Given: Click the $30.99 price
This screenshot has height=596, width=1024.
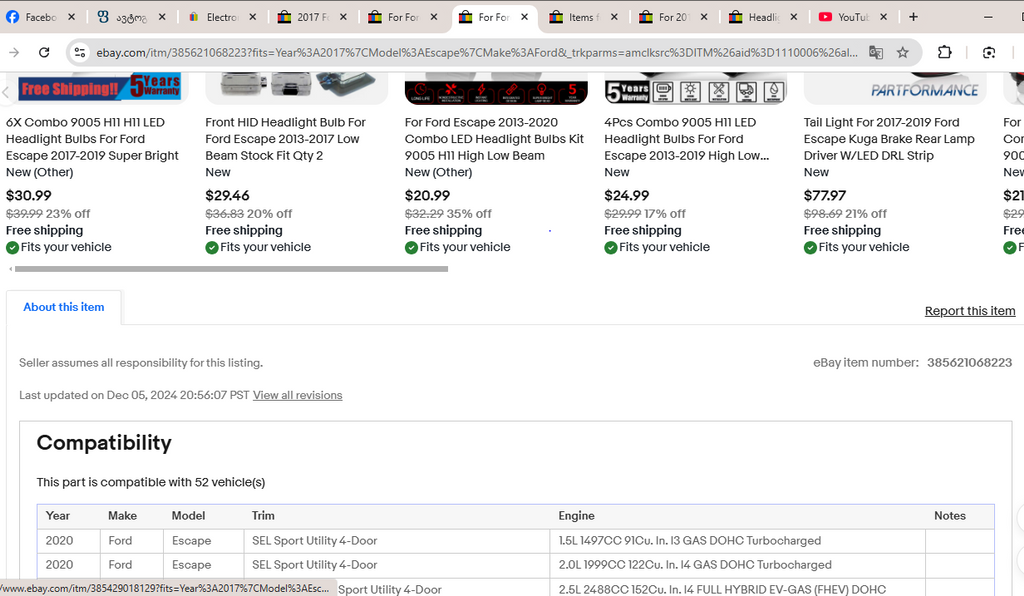Looking at the screenshot, I should pos(29,196).
